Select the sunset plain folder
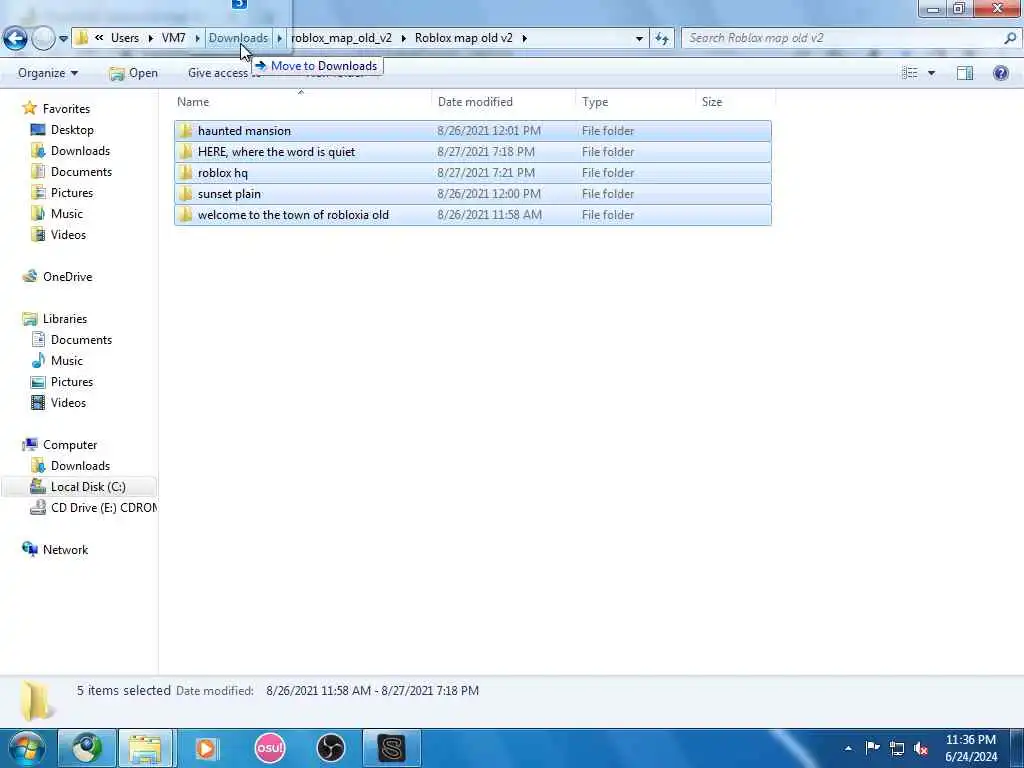 472,194
